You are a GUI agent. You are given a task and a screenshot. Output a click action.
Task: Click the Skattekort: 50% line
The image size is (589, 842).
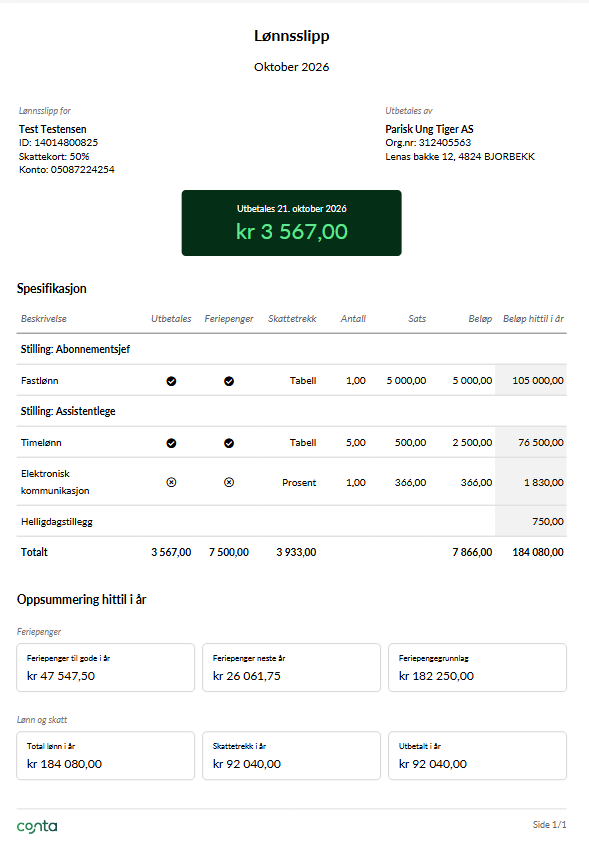[54, 156]
